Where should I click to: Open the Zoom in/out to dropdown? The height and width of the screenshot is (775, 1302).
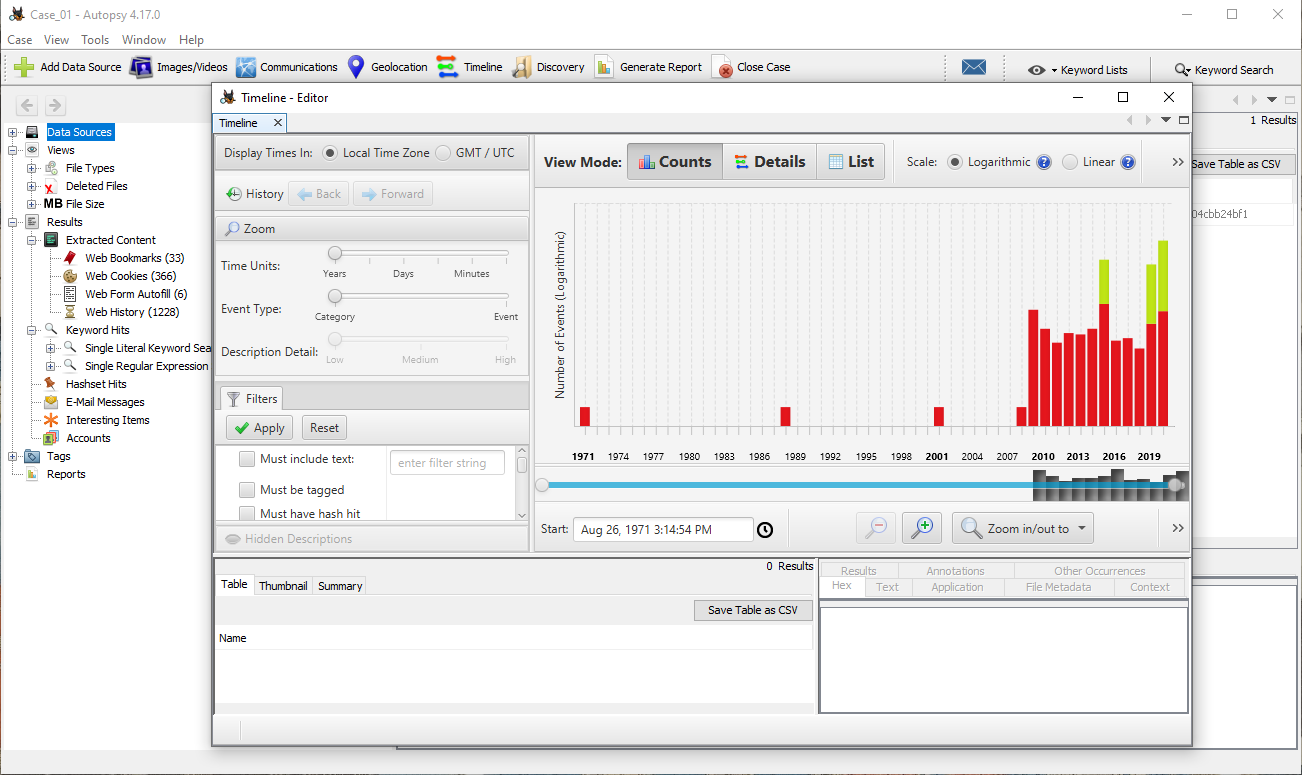point(1022,528)
